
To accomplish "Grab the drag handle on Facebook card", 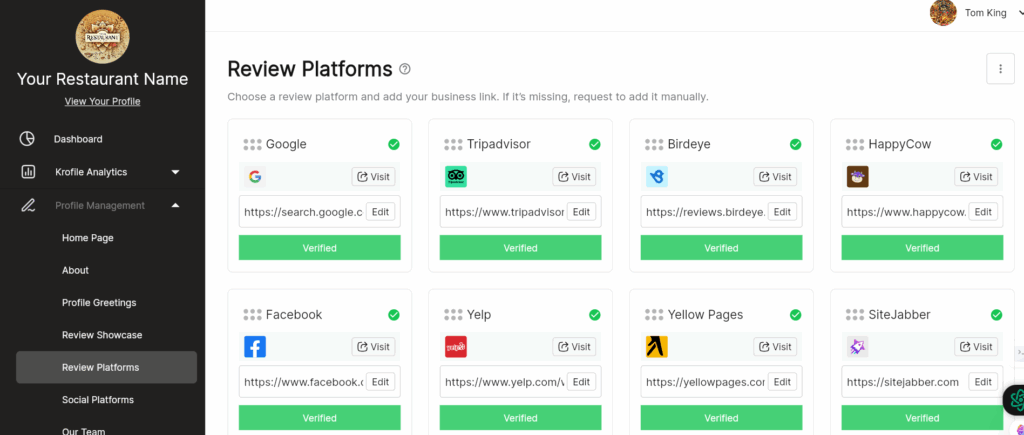I will (252, 315).
